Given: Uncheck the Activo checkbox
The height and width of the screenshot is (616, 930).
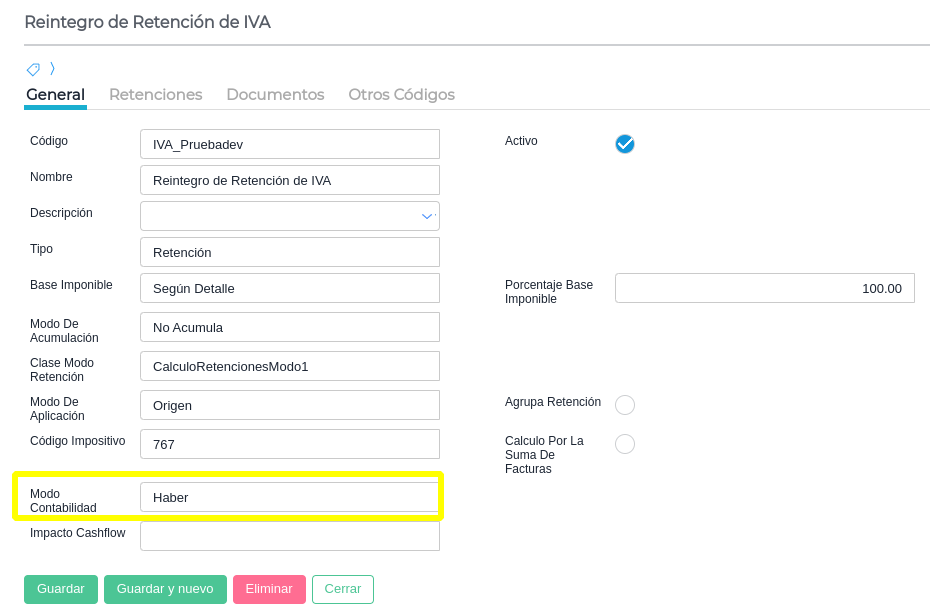Looking at the screenshot, I should pos(625,144).
